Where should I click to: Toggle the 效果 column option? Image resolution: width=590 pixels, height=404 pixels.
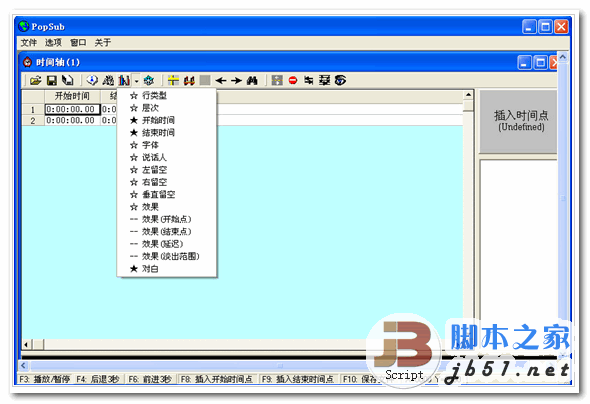pyautogui.click(x=167, y=207)
